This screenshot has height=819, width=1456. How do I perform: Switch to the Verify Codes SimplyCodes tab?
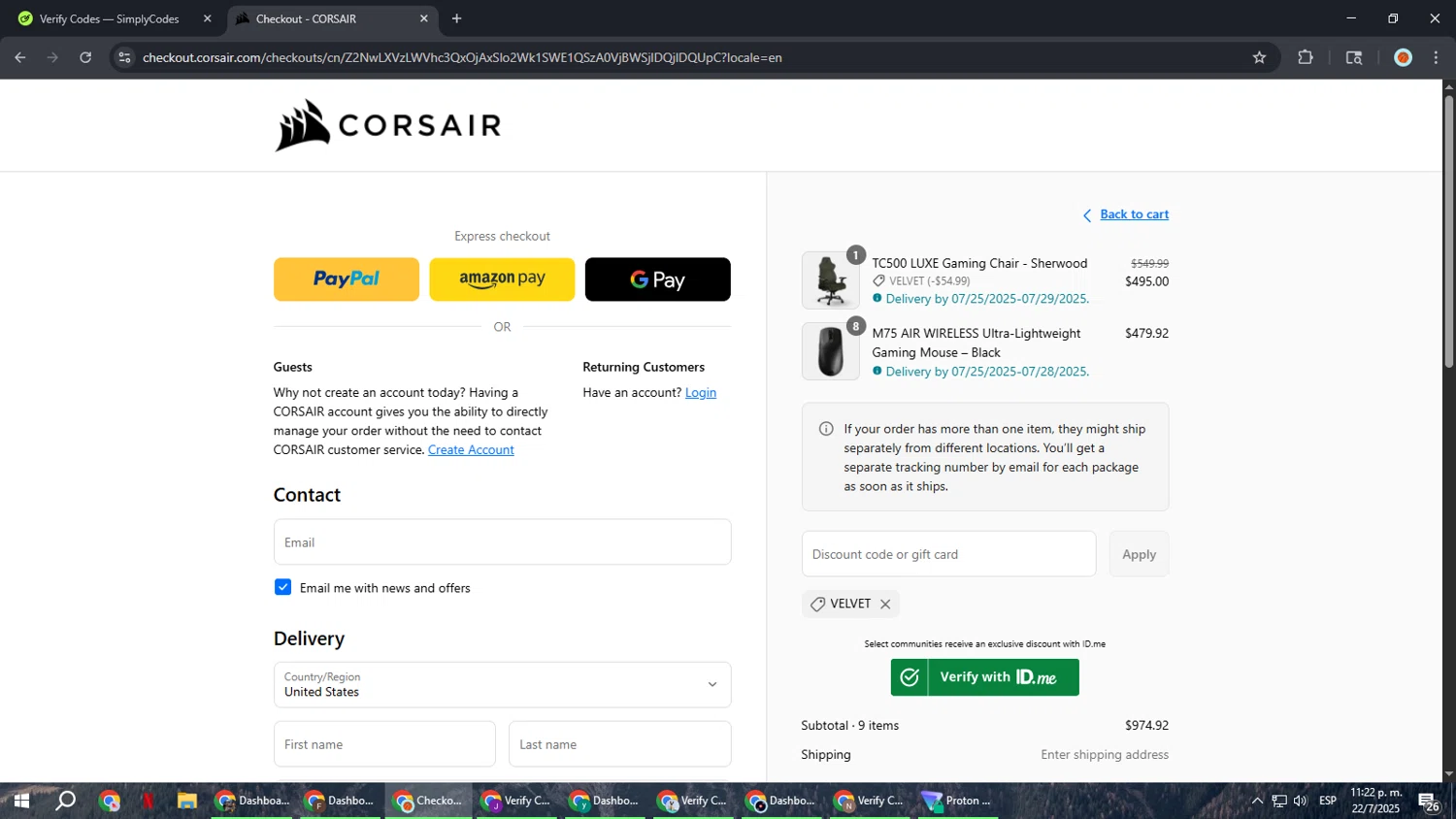click(110, 18)
